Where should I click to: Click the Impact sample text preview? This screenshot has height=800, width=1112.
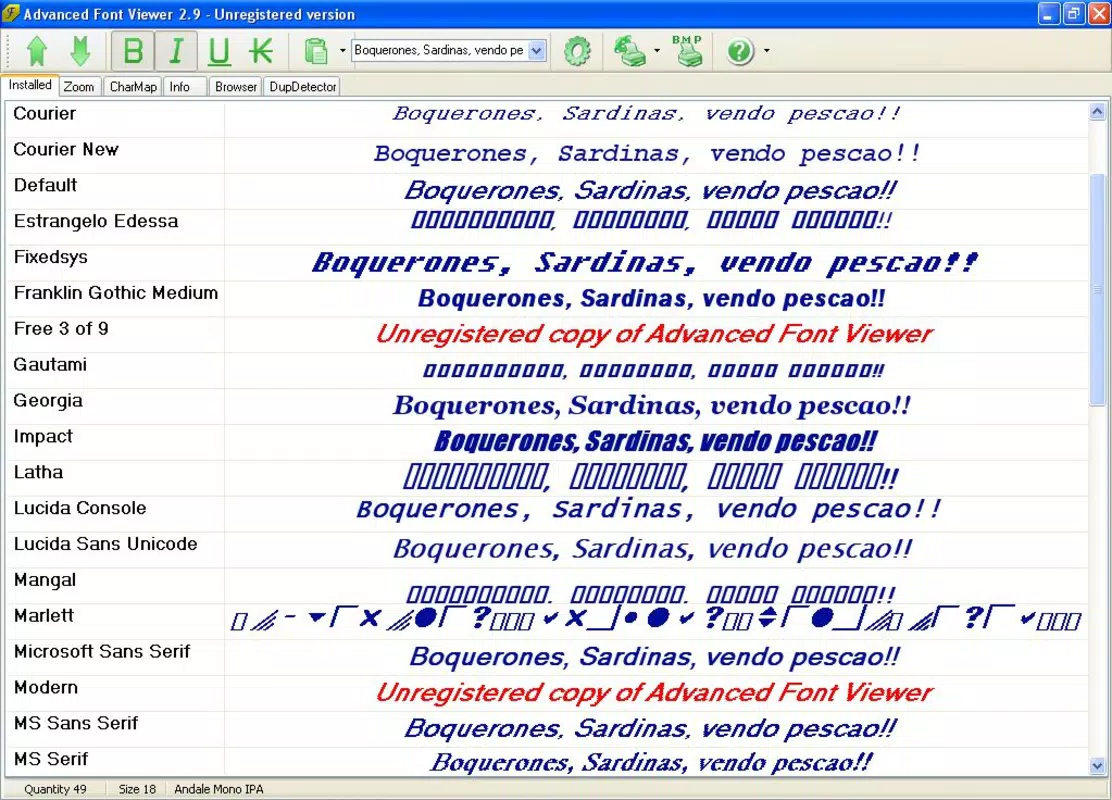pos(655,442)
